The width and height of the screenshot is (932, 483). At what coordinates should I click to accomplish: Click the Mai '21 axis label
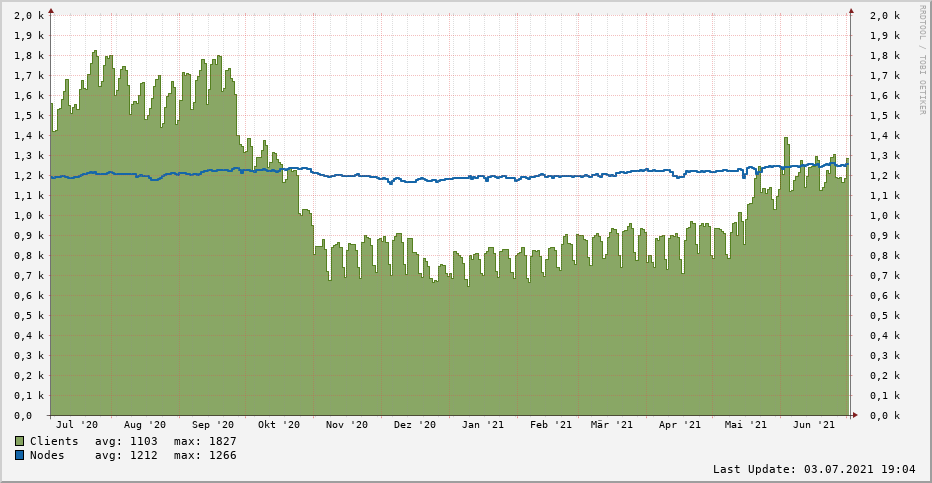(x=746, y=425)
